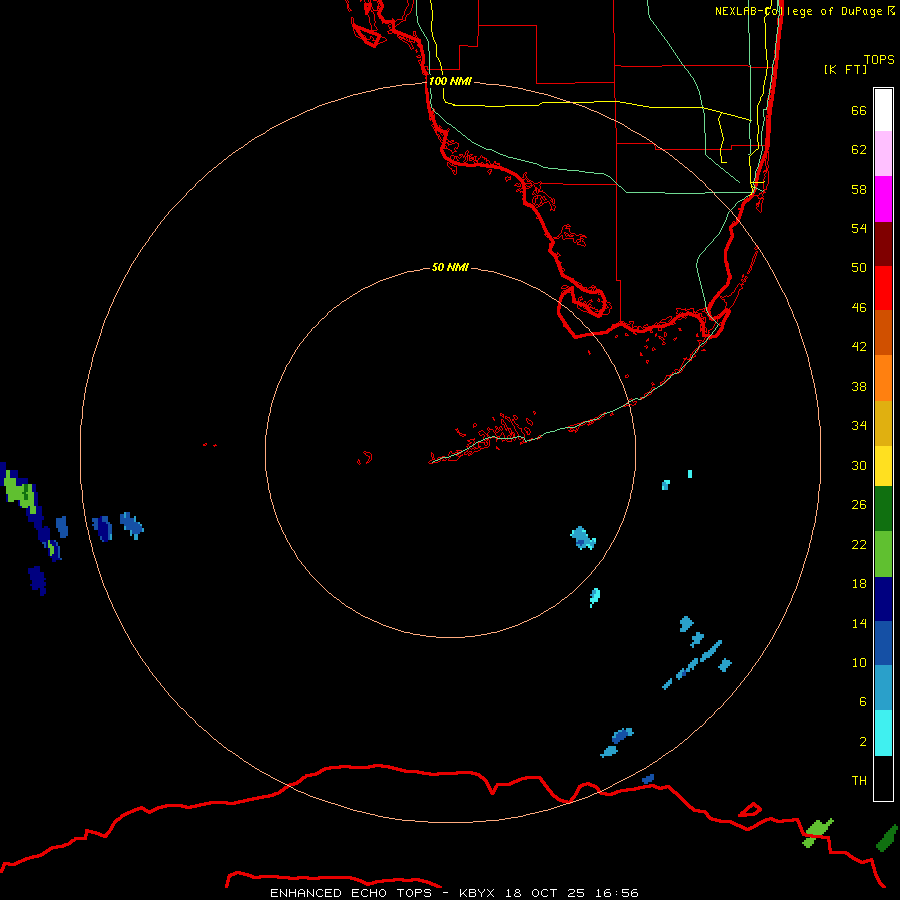Click the light pink legend swatch

point(883,154)
